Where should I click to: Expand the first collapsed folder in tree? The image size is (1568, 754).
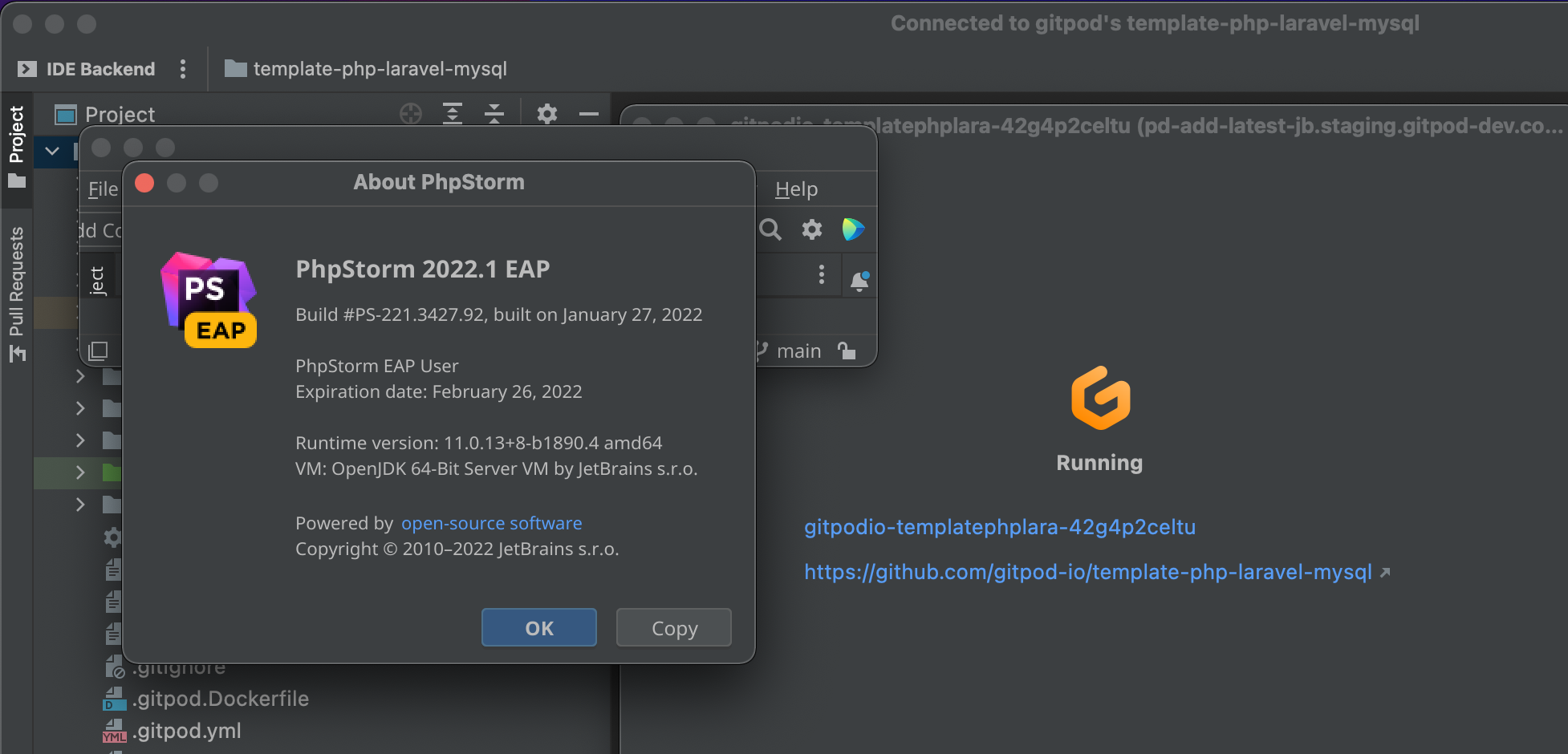80,375
